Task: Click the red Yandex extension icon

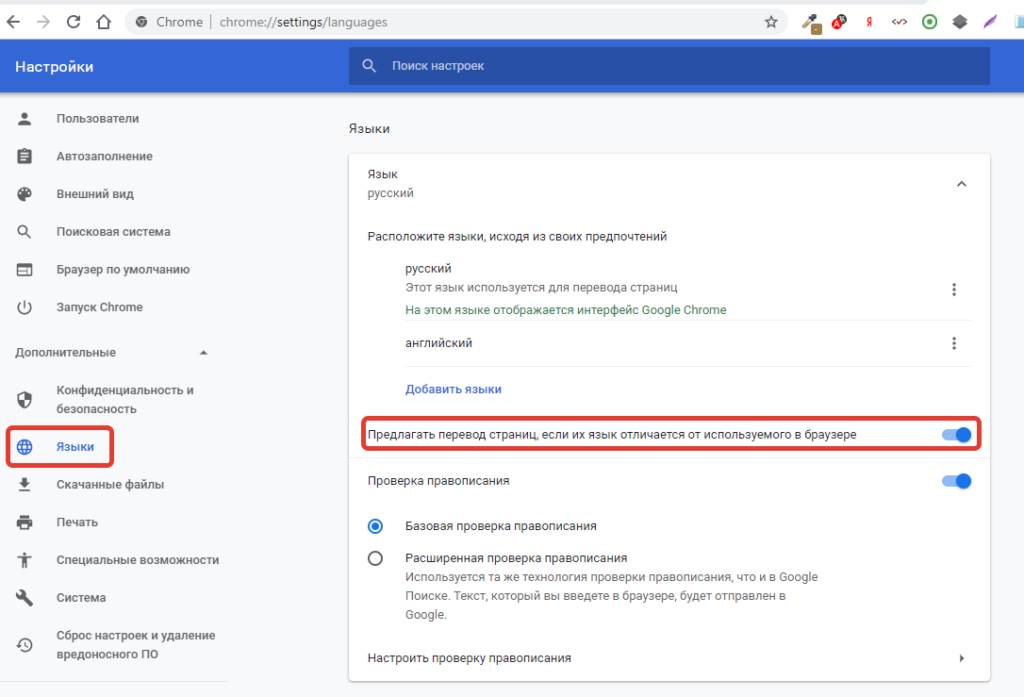Action: [869, 21]
